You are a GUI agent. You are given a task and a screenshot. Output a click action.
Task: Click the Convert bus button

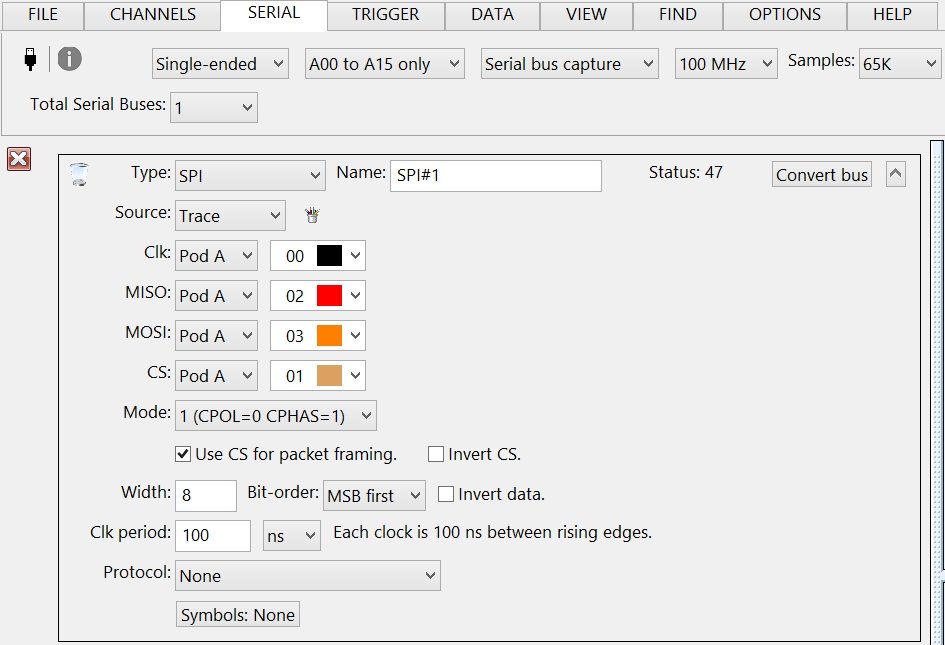coord(821,175)
